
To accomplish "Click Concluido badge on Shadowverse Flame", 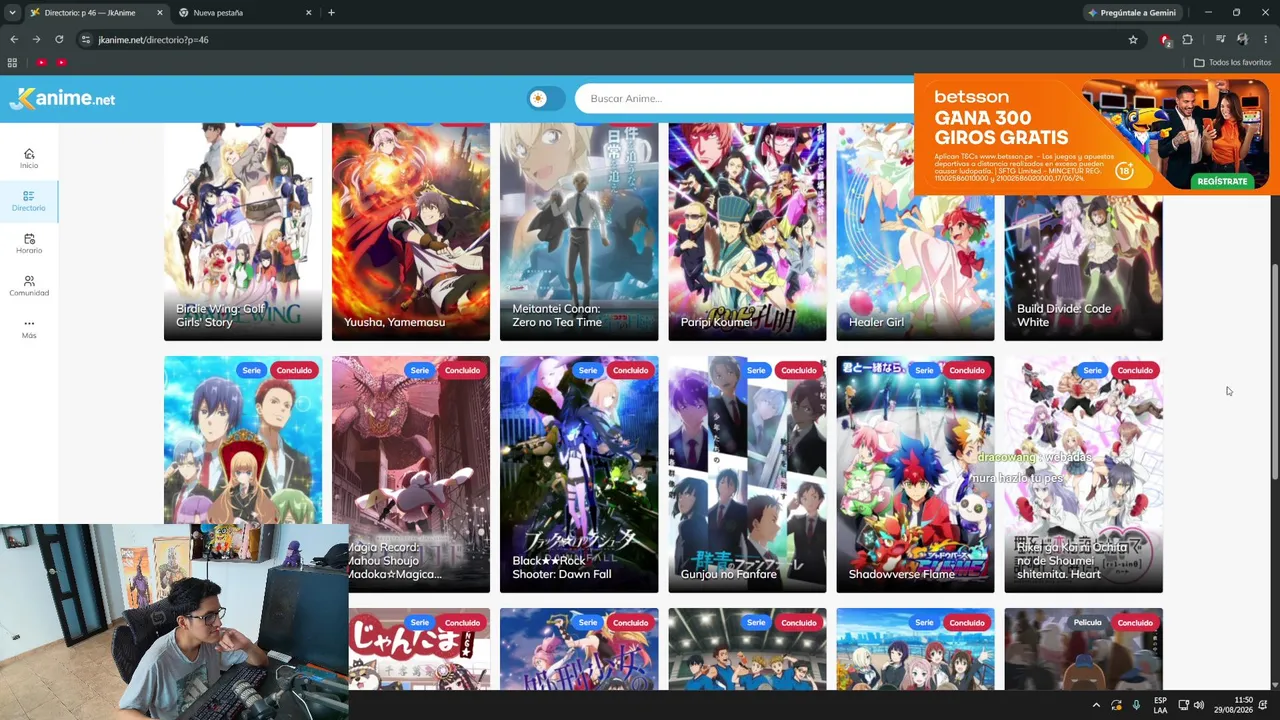I will pos(967,370).
